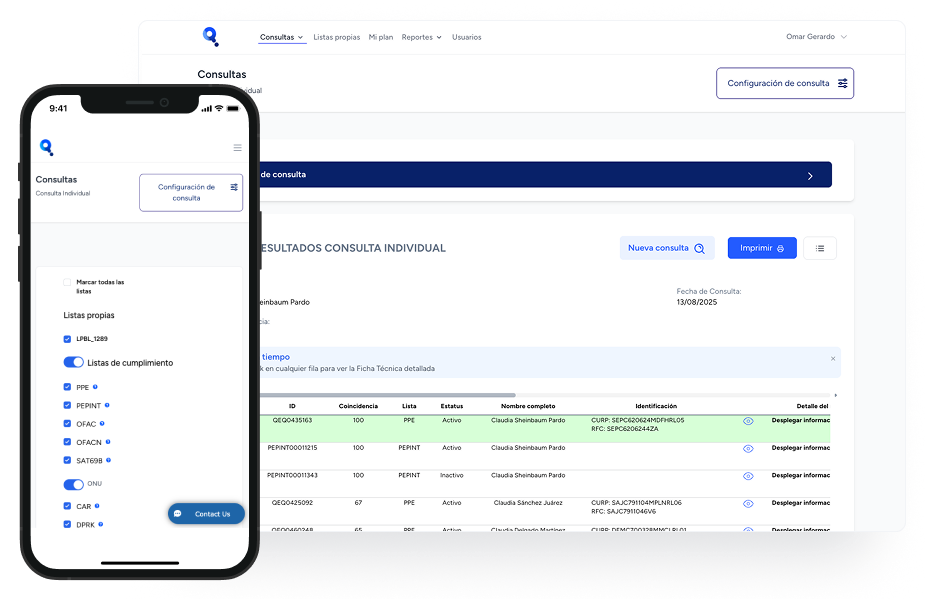Click the info icon beside DPRK
This screenshot has height=599, width=925.
(101, 524)
